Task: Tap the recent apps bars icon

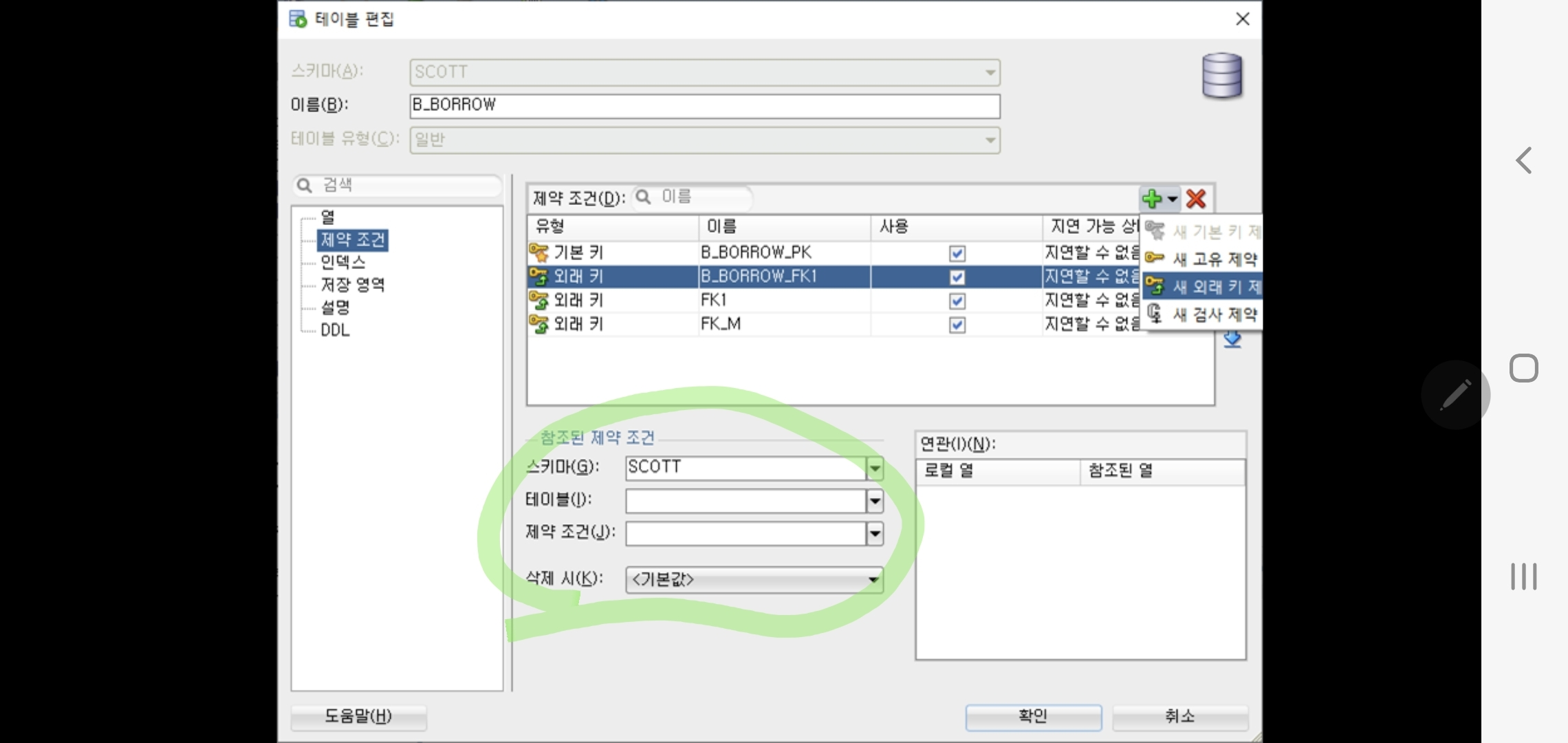Action: tap(1523, 577)
